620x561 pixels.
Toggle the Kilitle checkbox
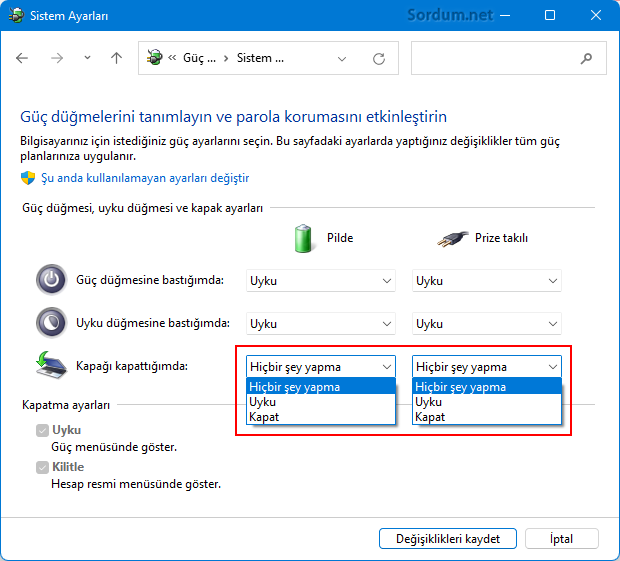42,467
